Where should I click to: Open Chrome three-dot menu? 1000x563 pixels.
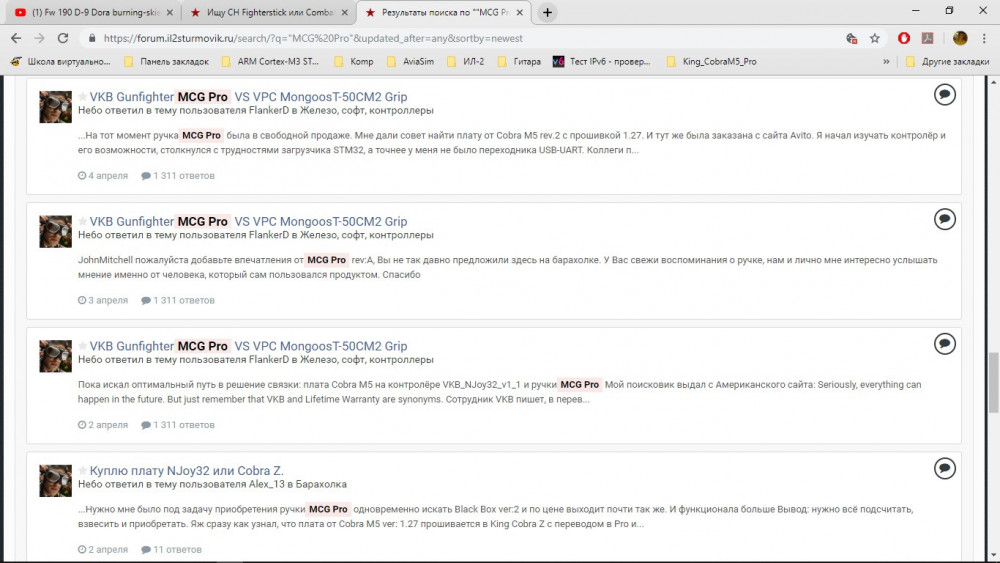[x=985, y=38]
